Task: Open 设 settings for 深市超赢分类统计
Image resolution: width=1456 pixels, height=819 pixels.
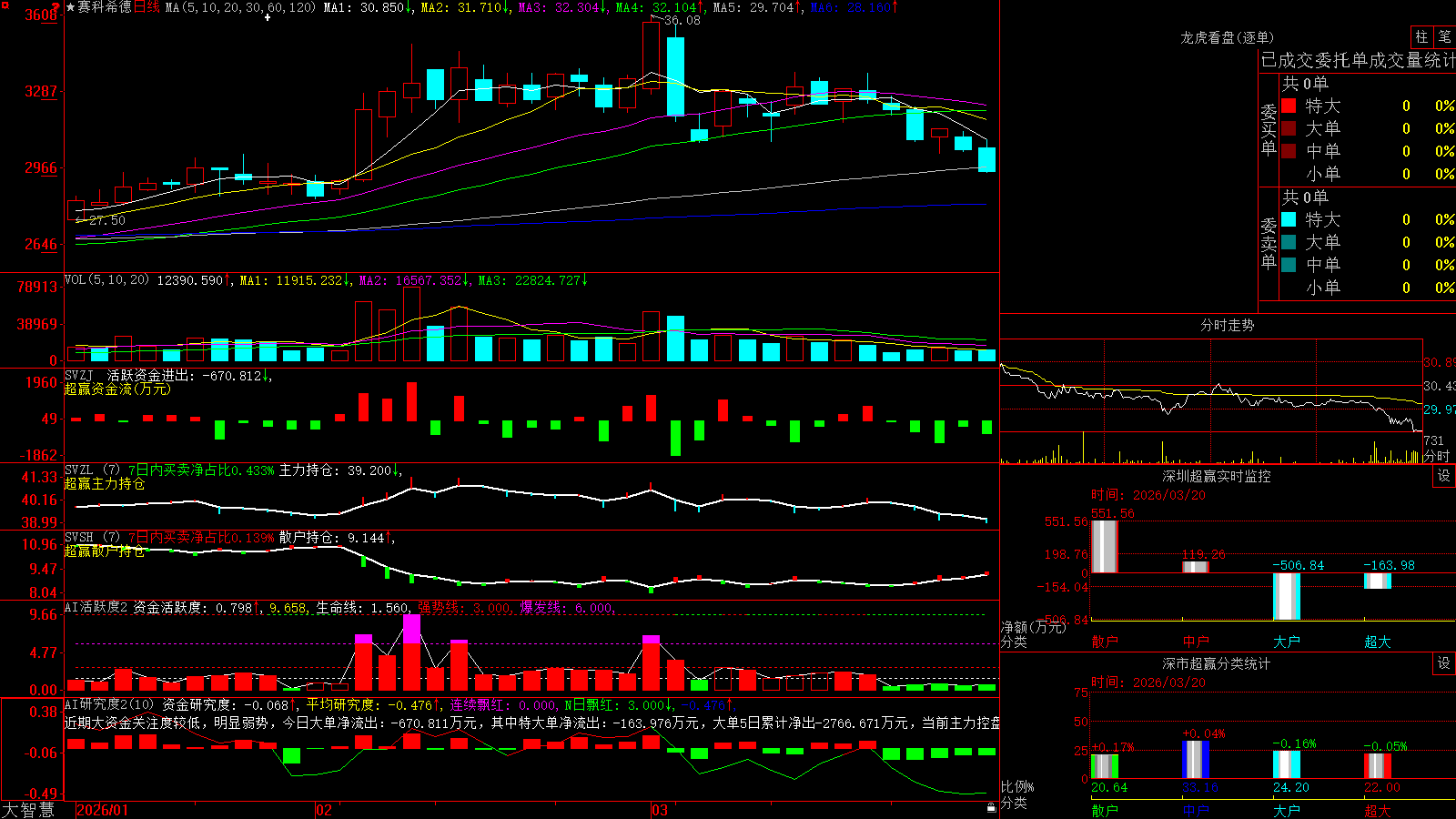Action: click(x=1444, y=663)
